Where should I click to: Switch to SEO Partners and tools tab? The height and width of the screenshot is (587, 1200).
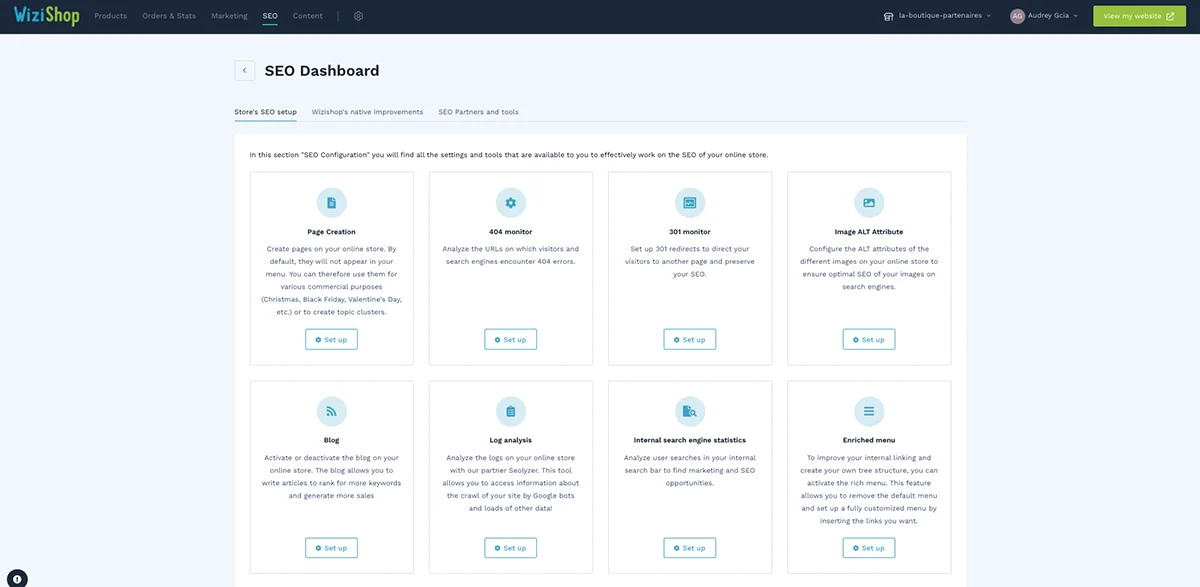478,112
